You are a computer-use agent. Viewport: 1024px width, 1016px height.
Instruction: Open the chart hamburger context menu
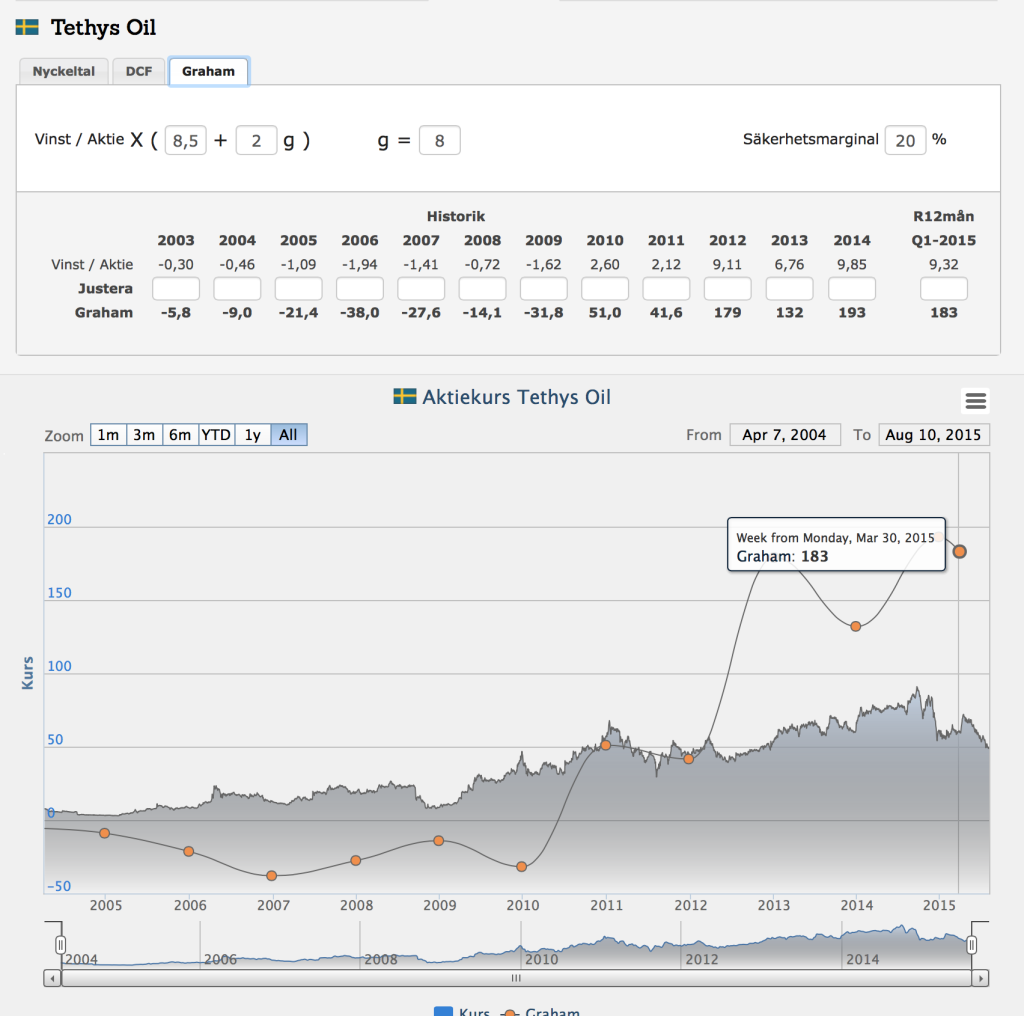975,400
